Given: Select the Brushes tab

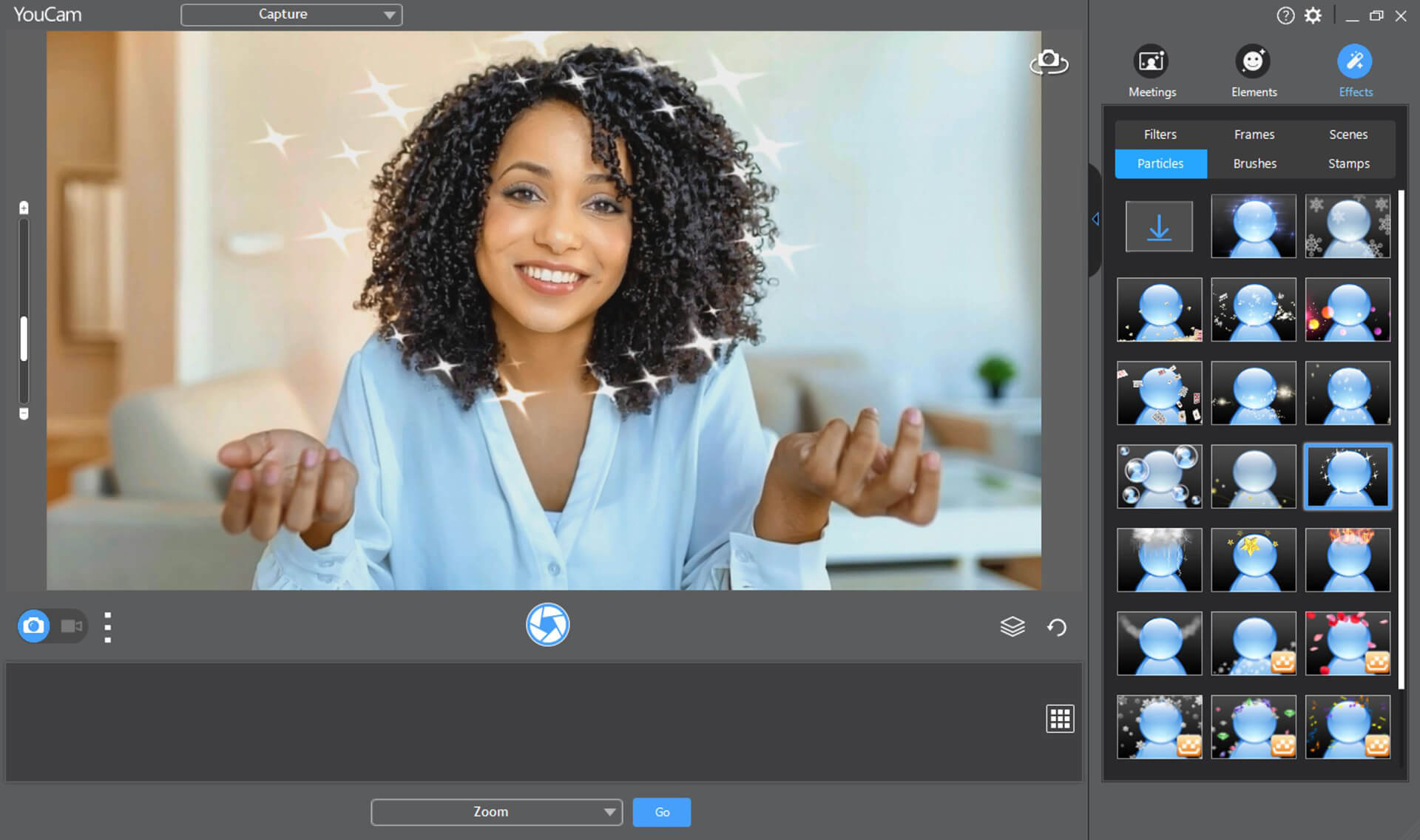Looking at the screenshot, I should pyautogui.click(x=1254, y=162).
